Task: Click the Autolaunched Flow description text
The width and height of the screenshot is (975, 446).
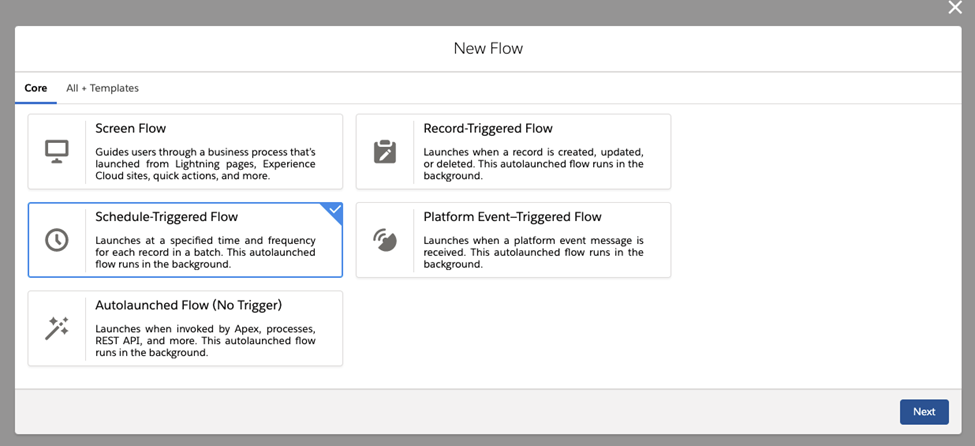Action: pos(205,341)
